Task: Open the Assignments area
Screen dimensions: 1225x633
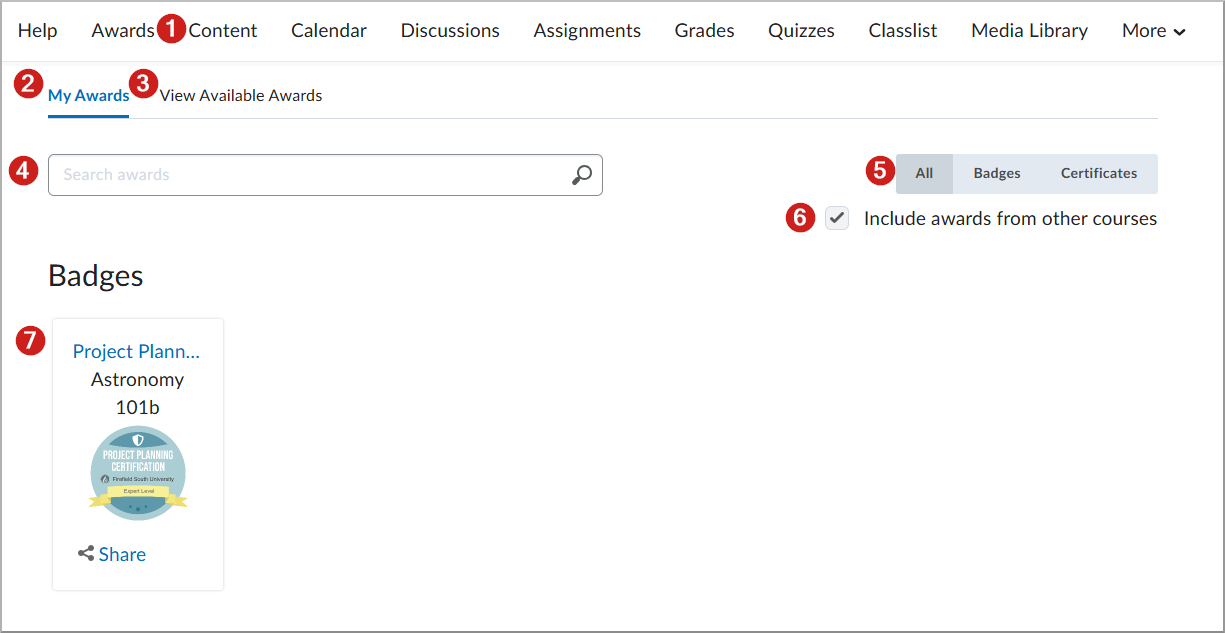Action: pos(587,30)
